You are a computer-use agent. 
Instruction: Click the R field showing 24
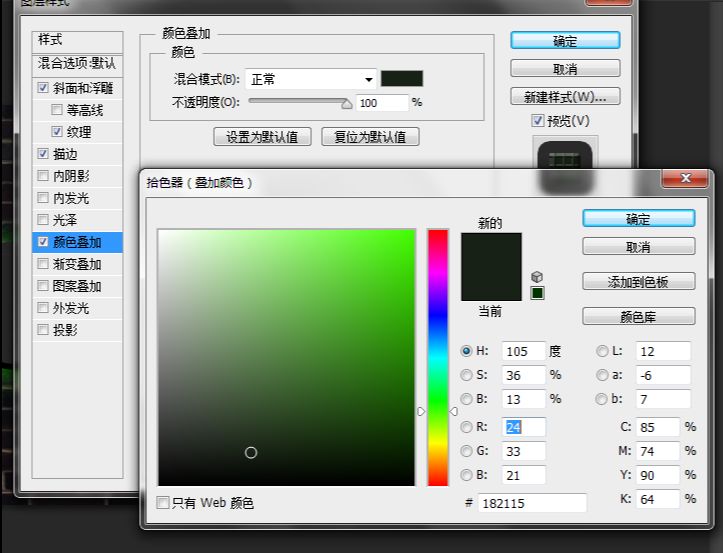click(523, 428)
